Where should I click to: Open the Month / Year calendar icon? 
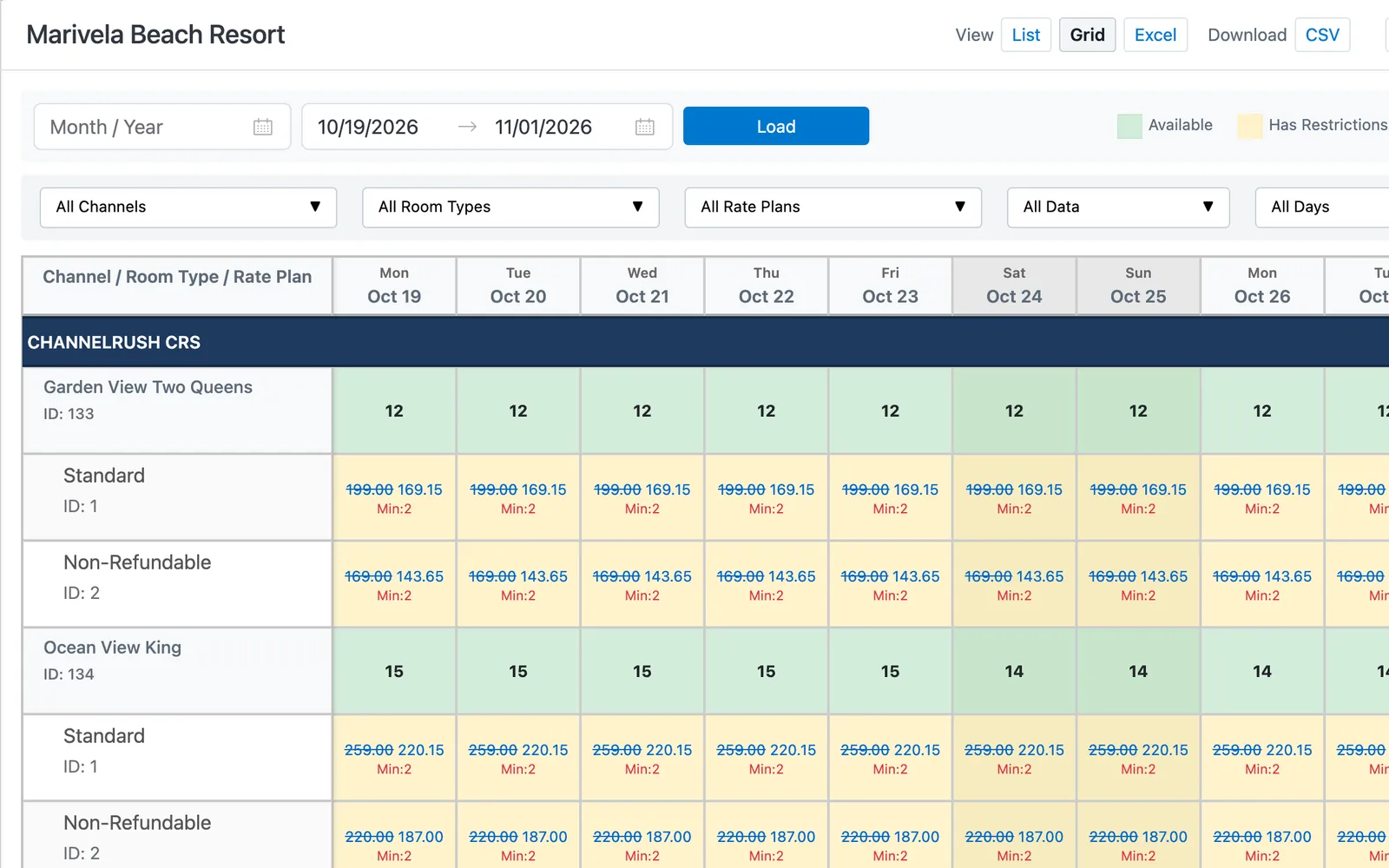[263, 127]
